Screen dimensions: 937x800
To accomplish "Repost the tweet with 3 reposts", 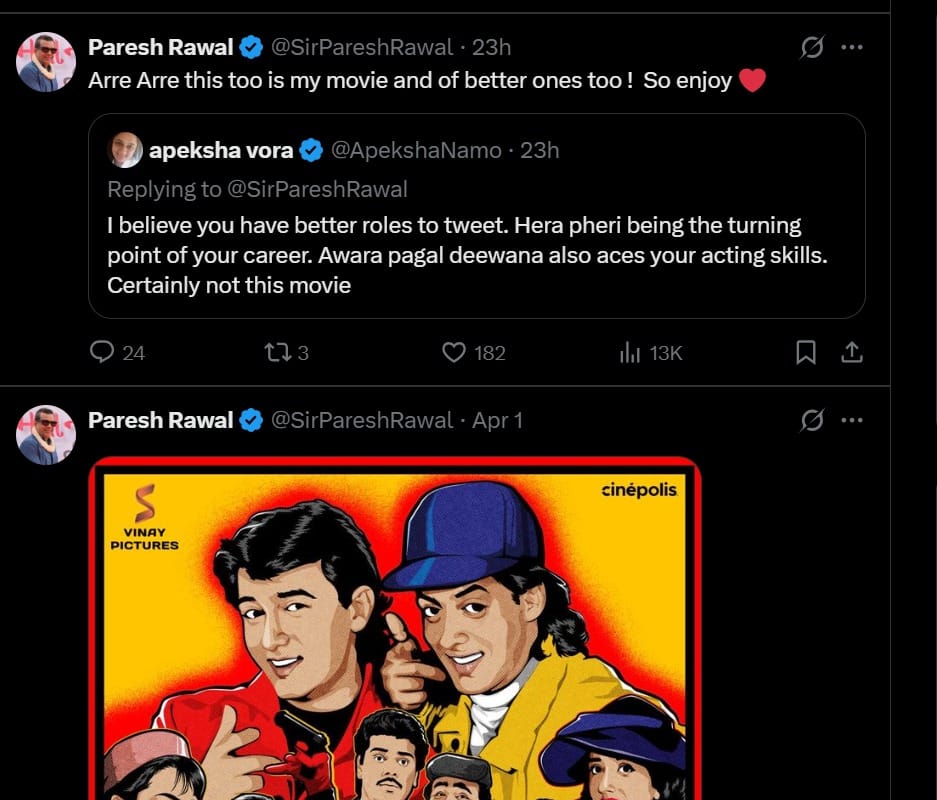I will (287, 353).
